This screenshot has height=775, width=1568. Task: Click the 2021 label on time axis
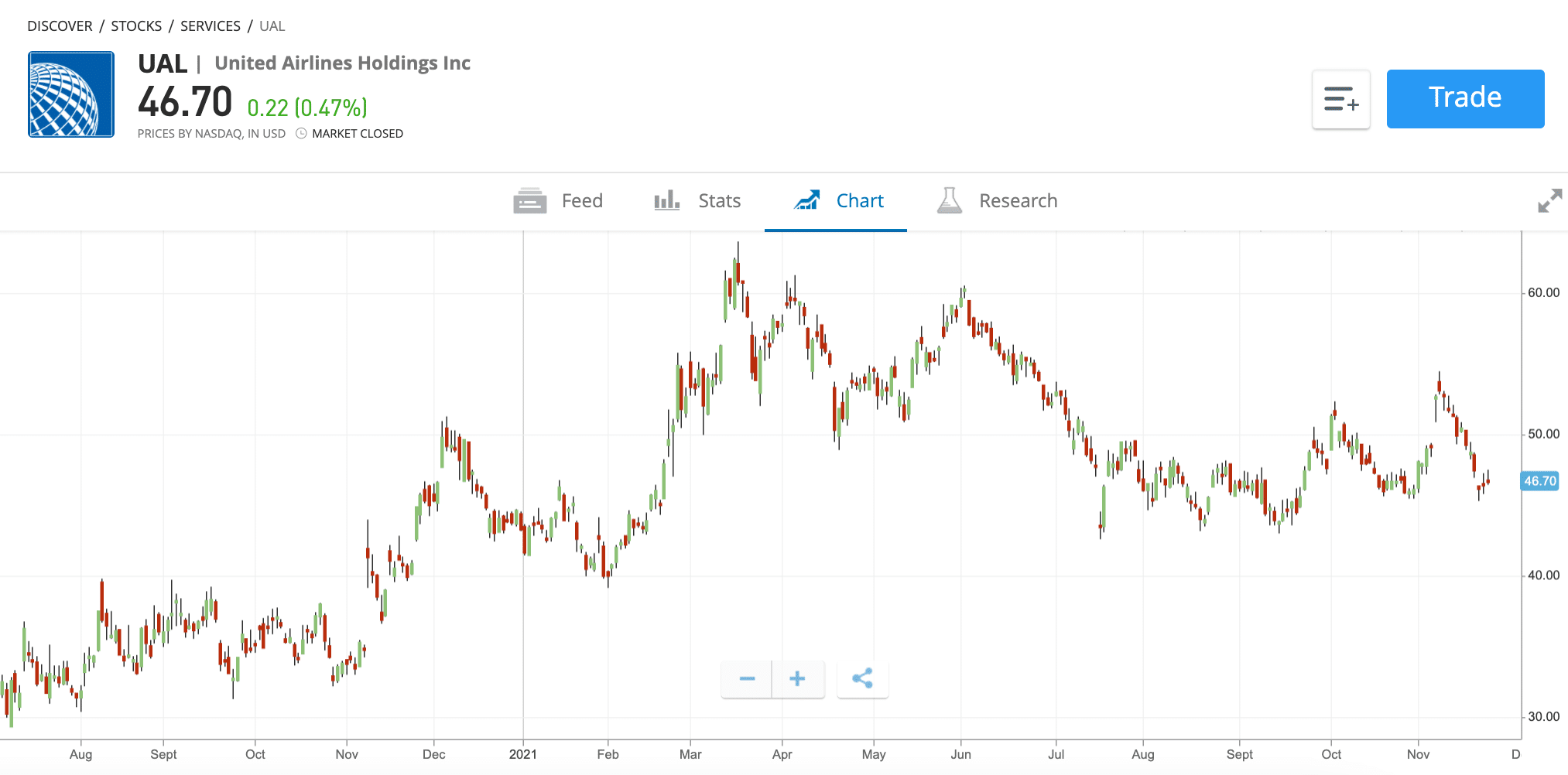click(x=523, y=754)
